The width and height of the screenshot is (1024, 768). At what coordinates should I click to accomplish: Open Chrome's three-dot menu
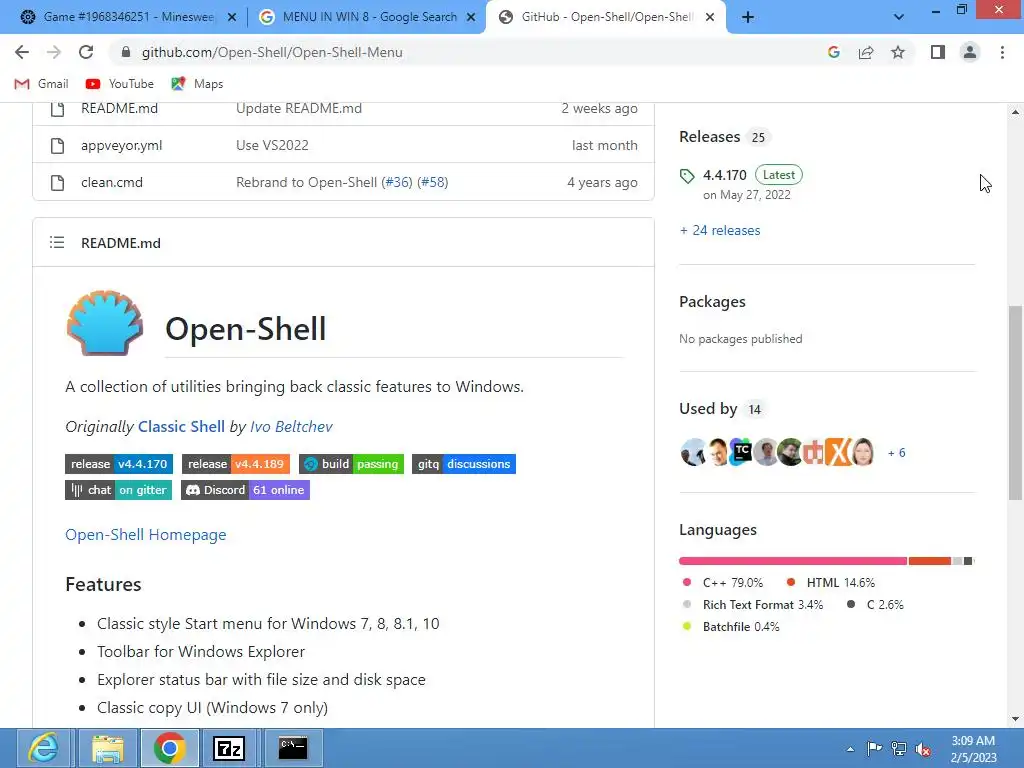[1002, 52]
